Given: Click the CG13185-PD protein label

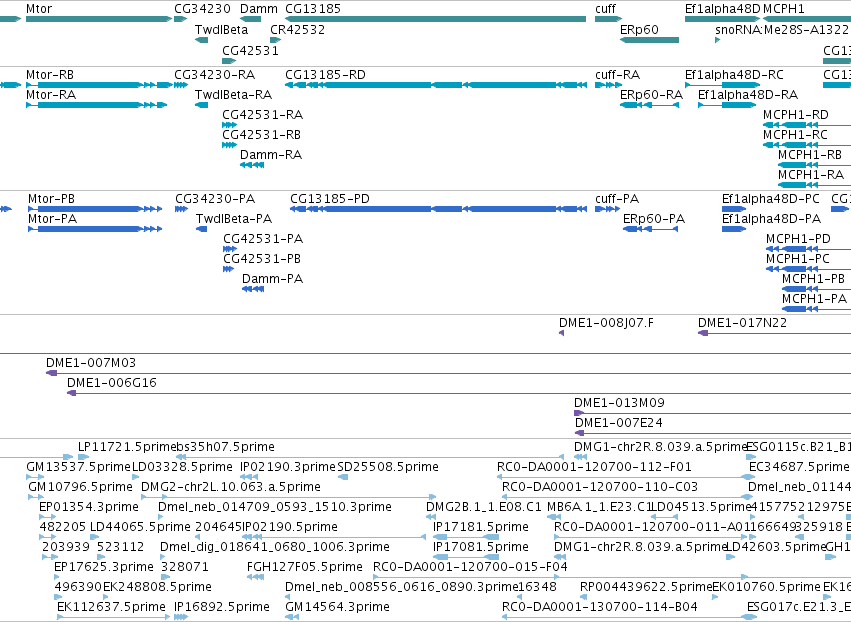Looking at the screenshot, I should point(330,199).
